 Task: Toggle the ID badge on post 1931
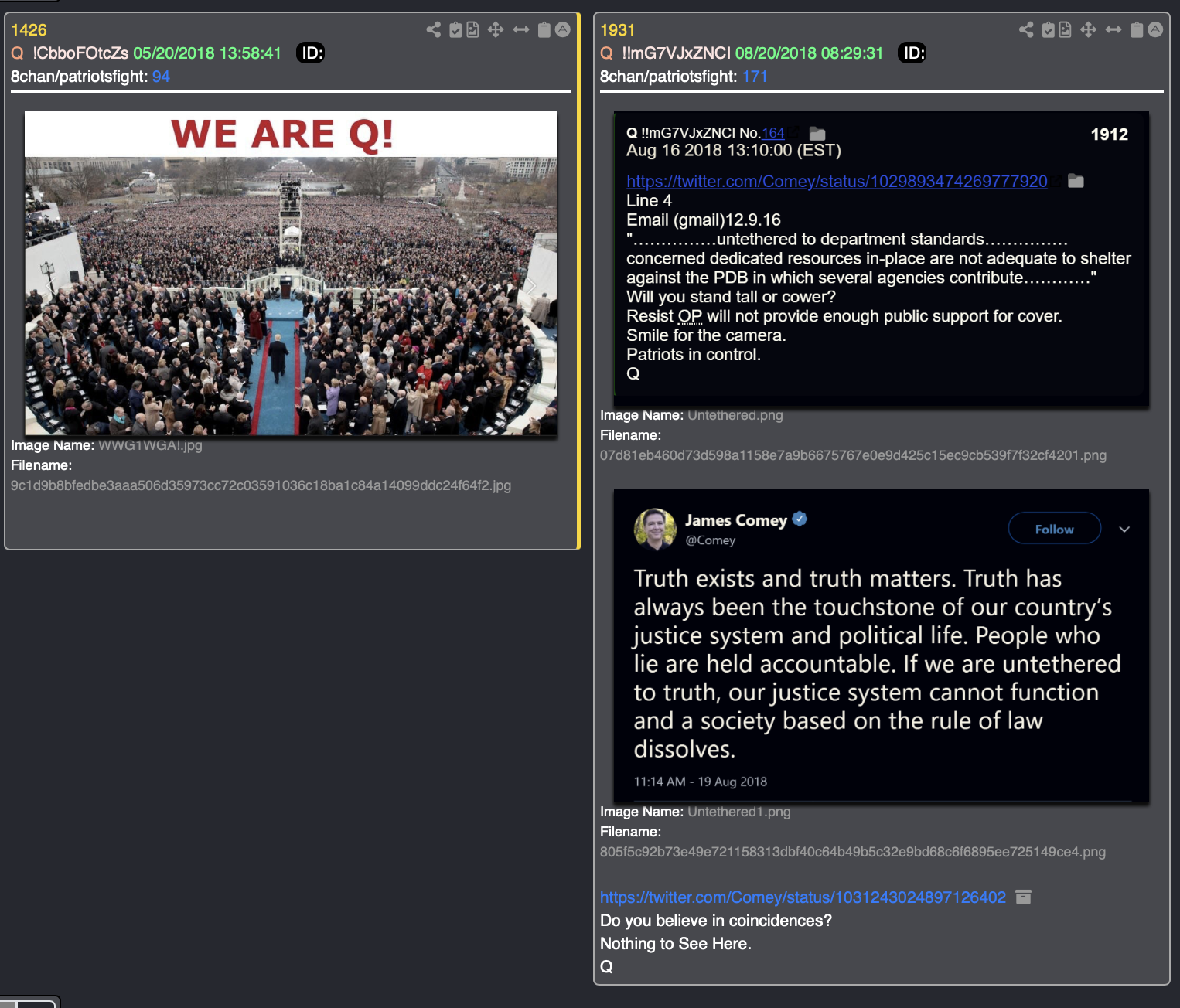pyautogui.click(x=912, y=53)
